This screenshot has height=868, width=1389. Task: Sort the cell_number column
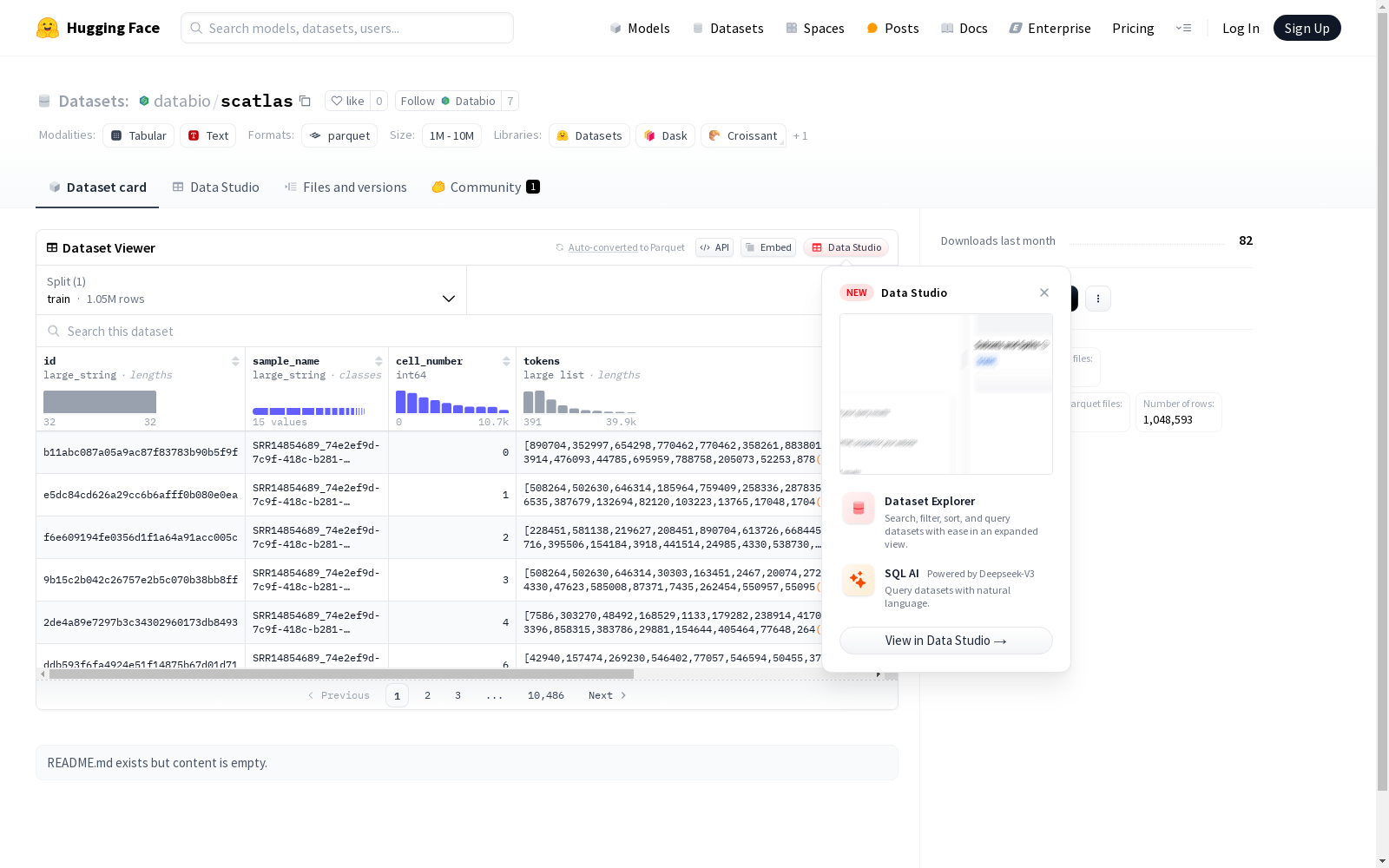coord(506,361)
